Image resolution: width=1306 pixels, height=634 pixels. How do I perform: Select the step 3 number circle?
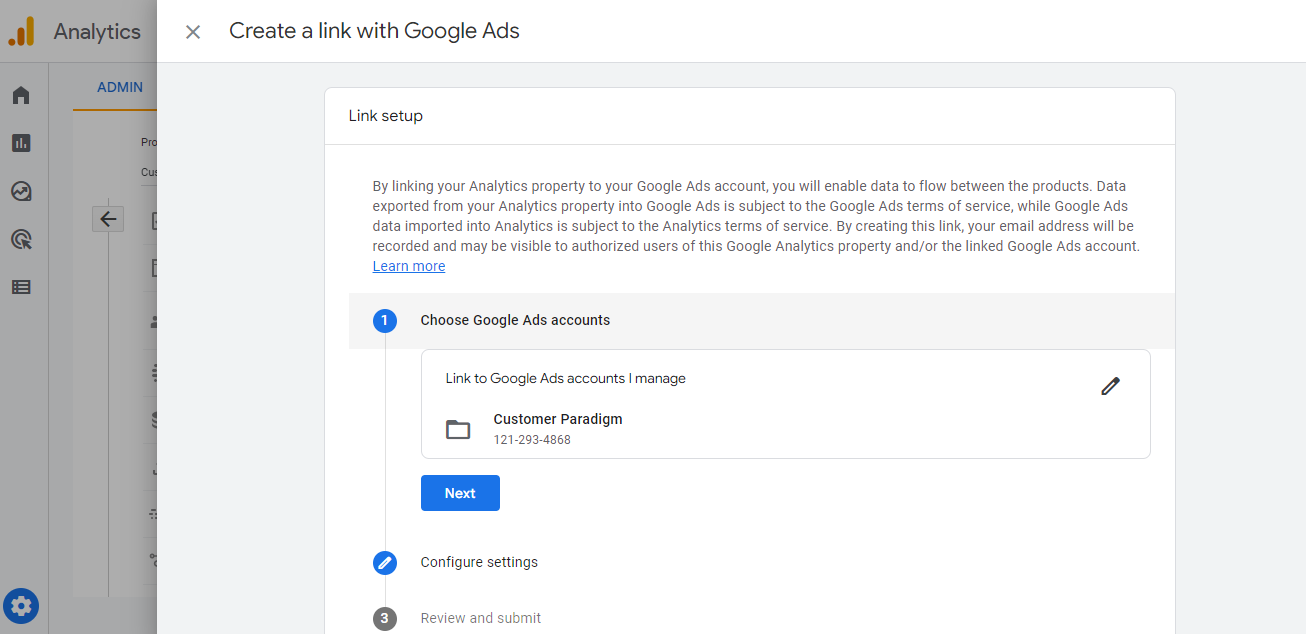tap(385, 618)
